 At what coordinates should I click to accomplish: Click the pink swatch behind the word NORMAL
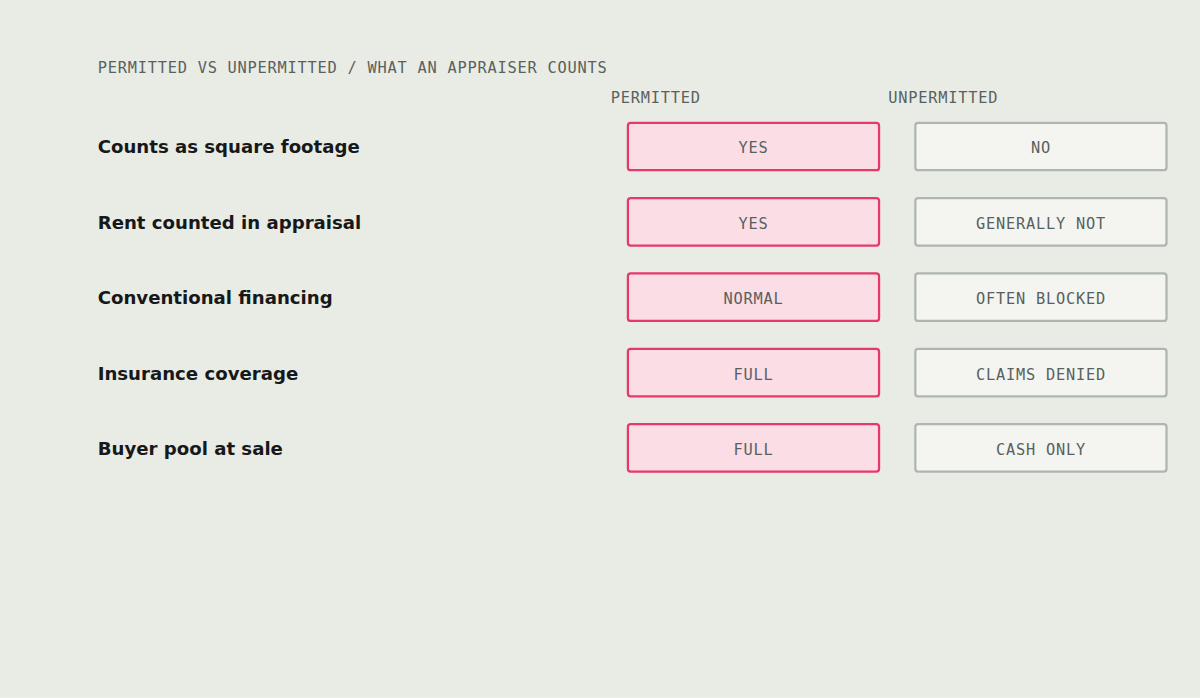pos(753,297)
